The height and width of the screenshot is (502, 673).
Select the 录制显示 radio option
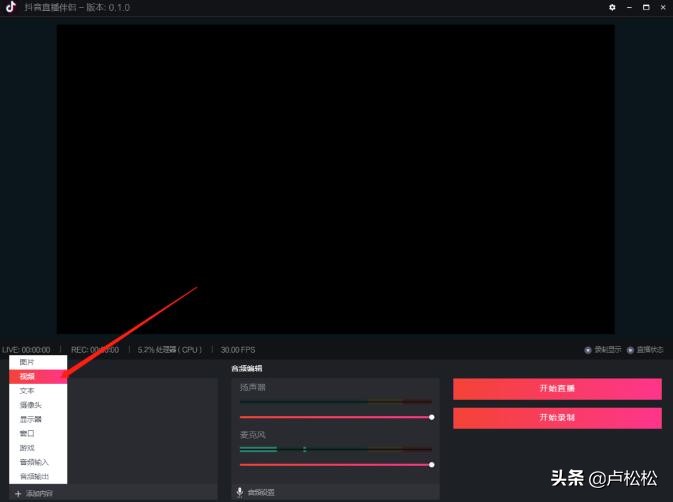pyautogui.click(x=588, y=350)
